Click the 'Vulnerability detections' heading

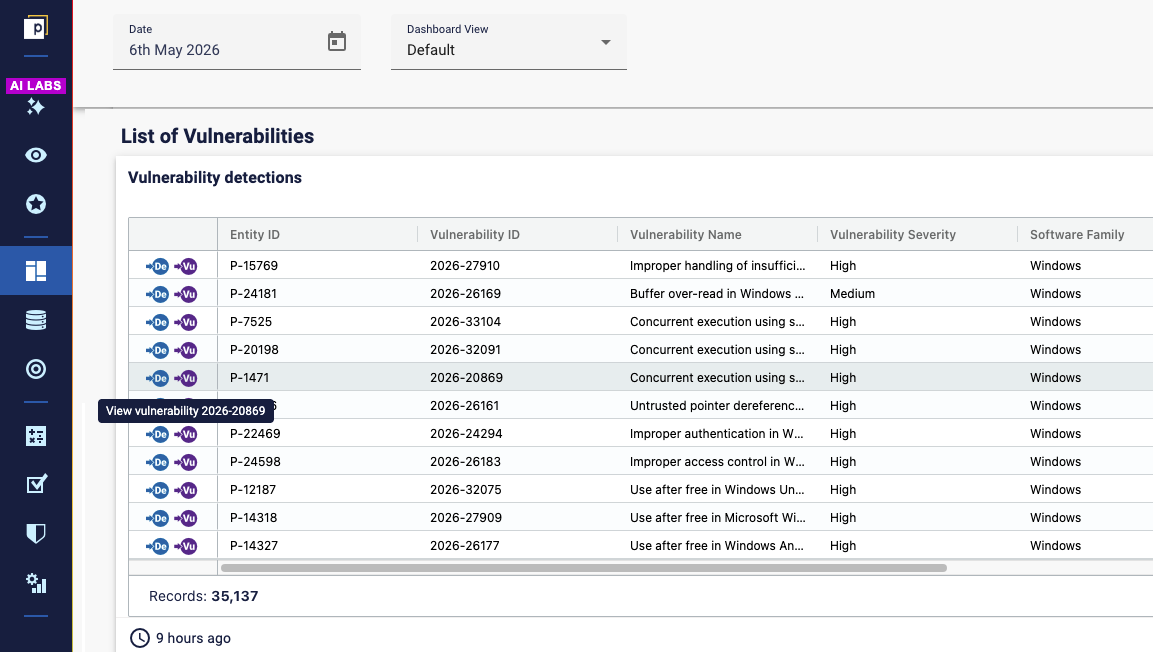click(215, 177)
